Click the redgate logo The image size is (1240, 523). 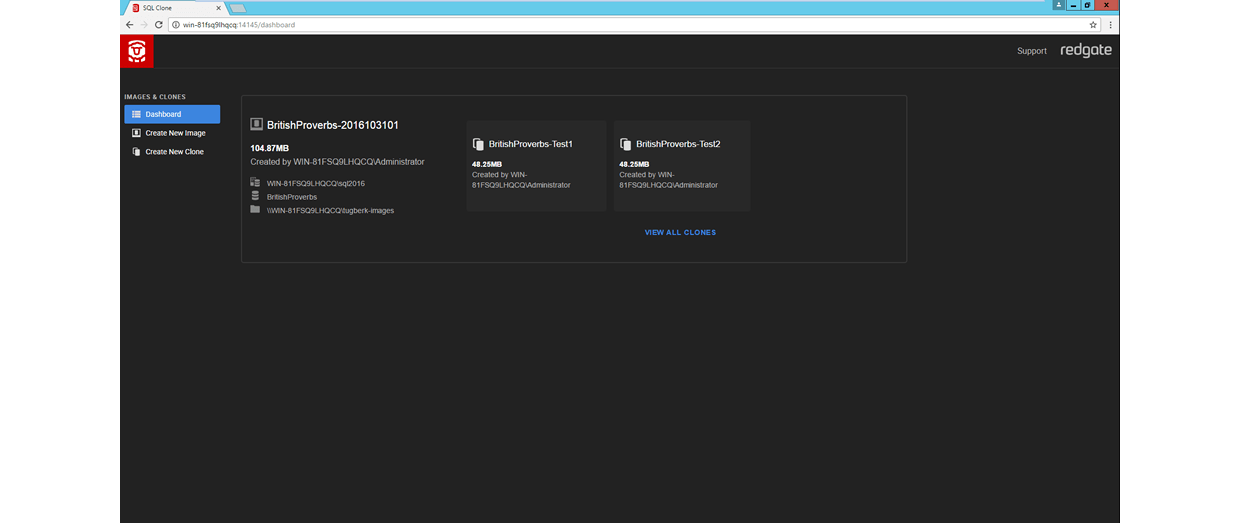(1086, 51)
